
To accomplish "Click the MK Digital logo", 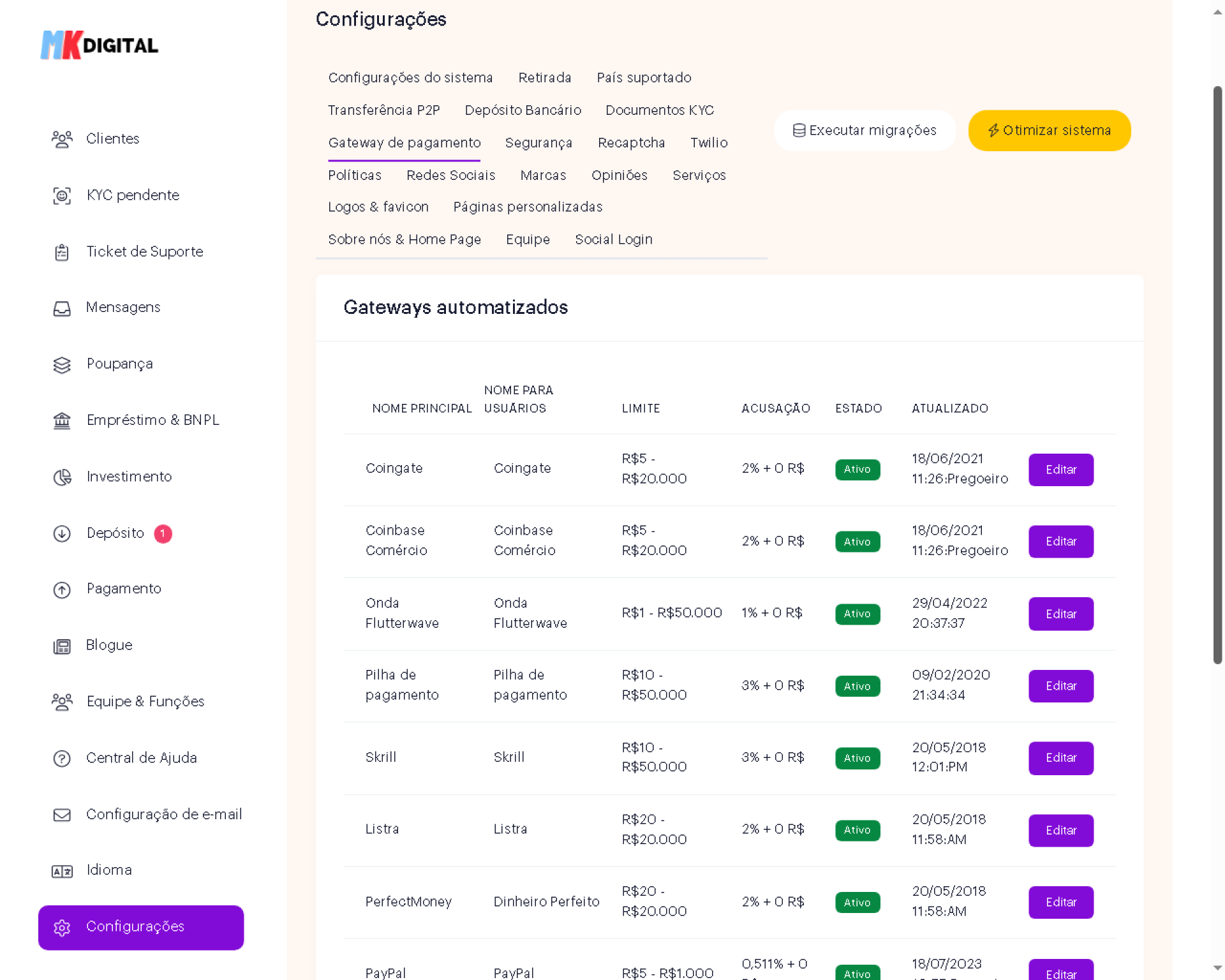I will [x=100, y=45].
